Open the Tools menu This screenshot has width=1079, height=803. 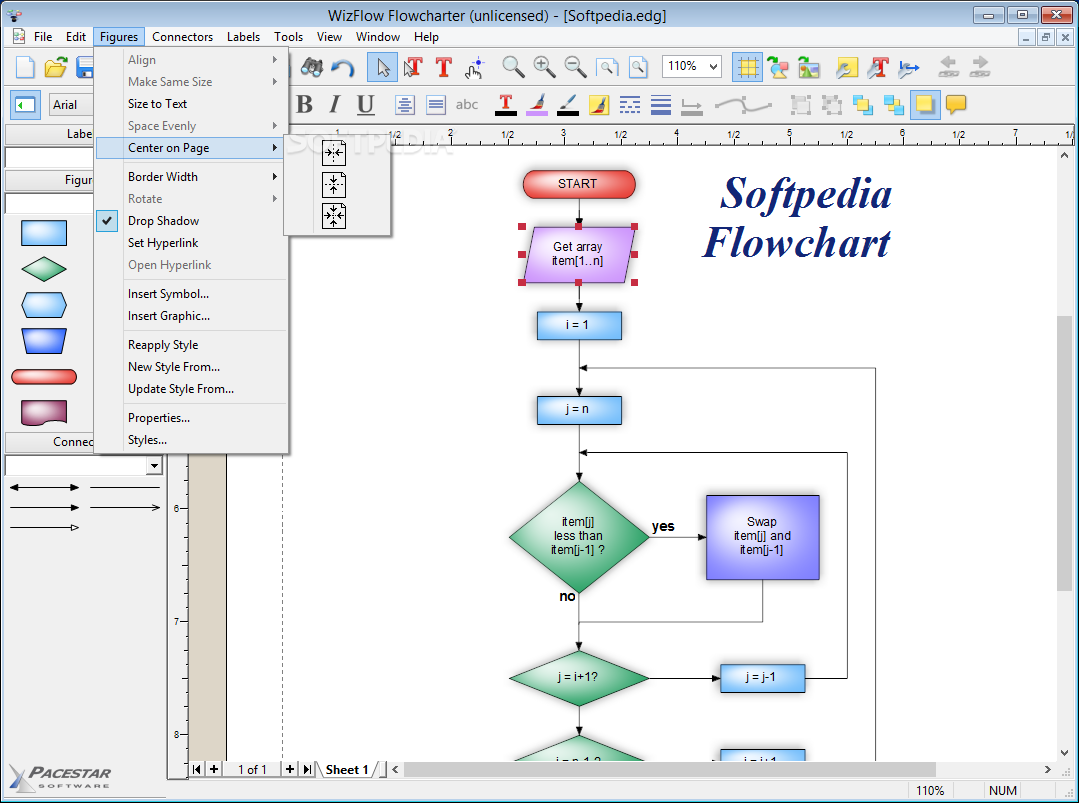288,37
